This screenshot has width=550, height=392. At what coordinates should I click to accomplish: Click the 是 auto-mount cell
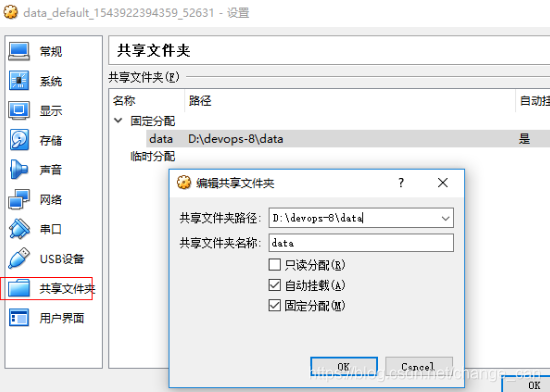point(524,139)
